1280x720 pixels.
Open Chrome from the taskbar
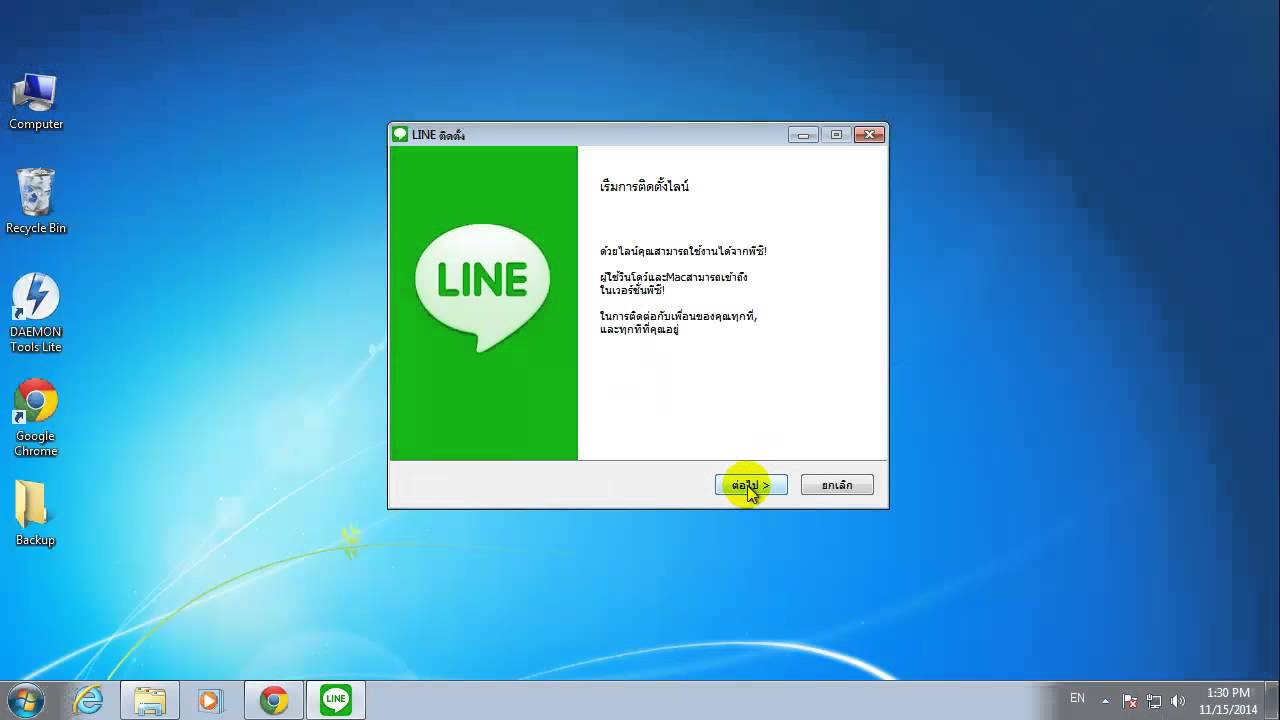[x=274, y=700]
